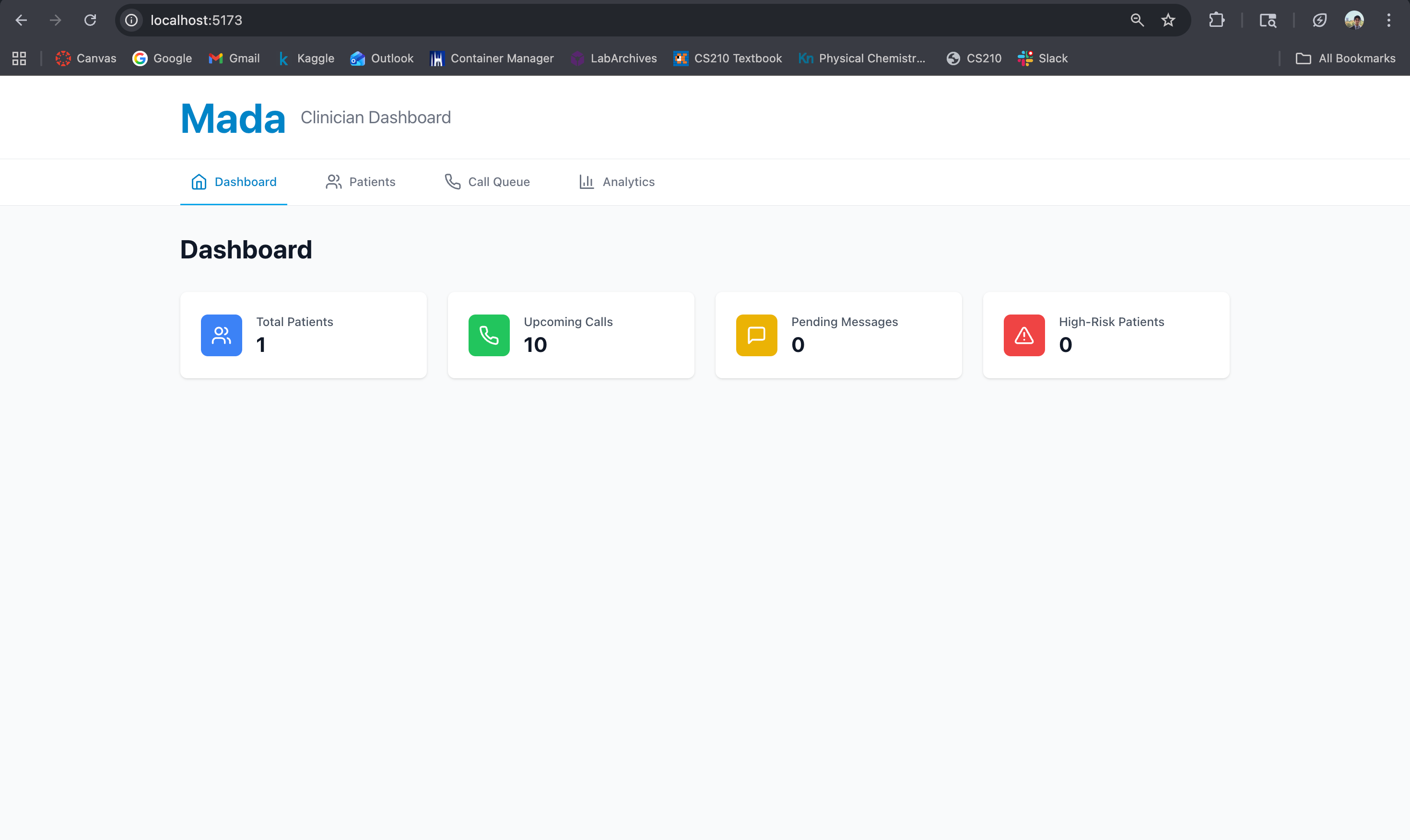
Task: Reload the page
Action: click(90, 21)
